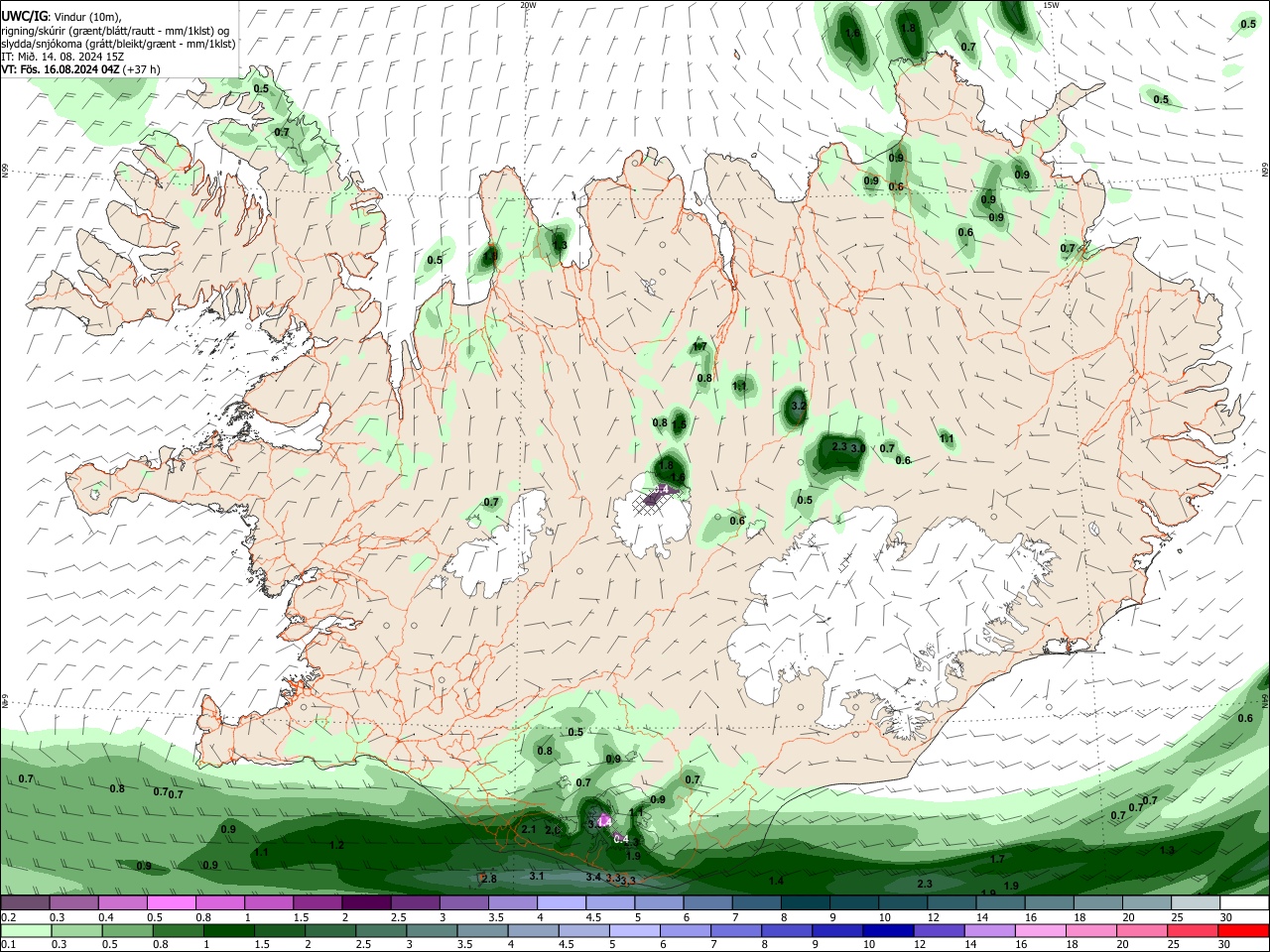Screen dimensions: 1270x952
Task: Click the light grey snow swatch labelled 25
Action: 1194,902
